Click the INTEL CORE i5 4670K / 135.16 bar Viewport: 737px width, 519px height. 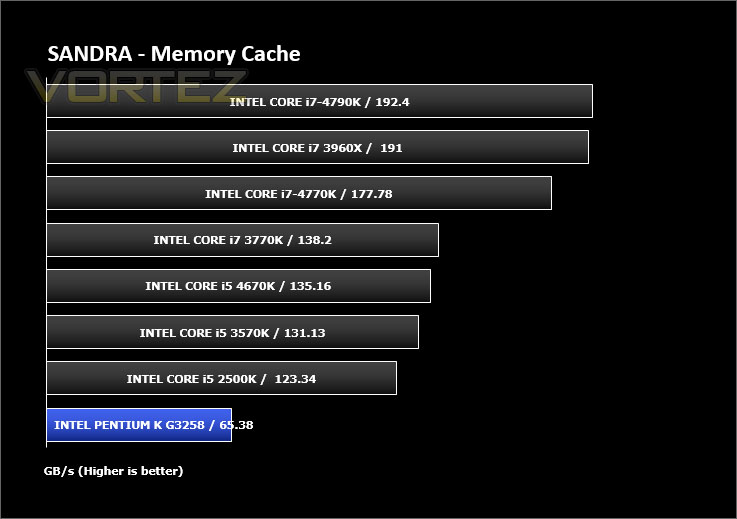[x=239, y=286]
